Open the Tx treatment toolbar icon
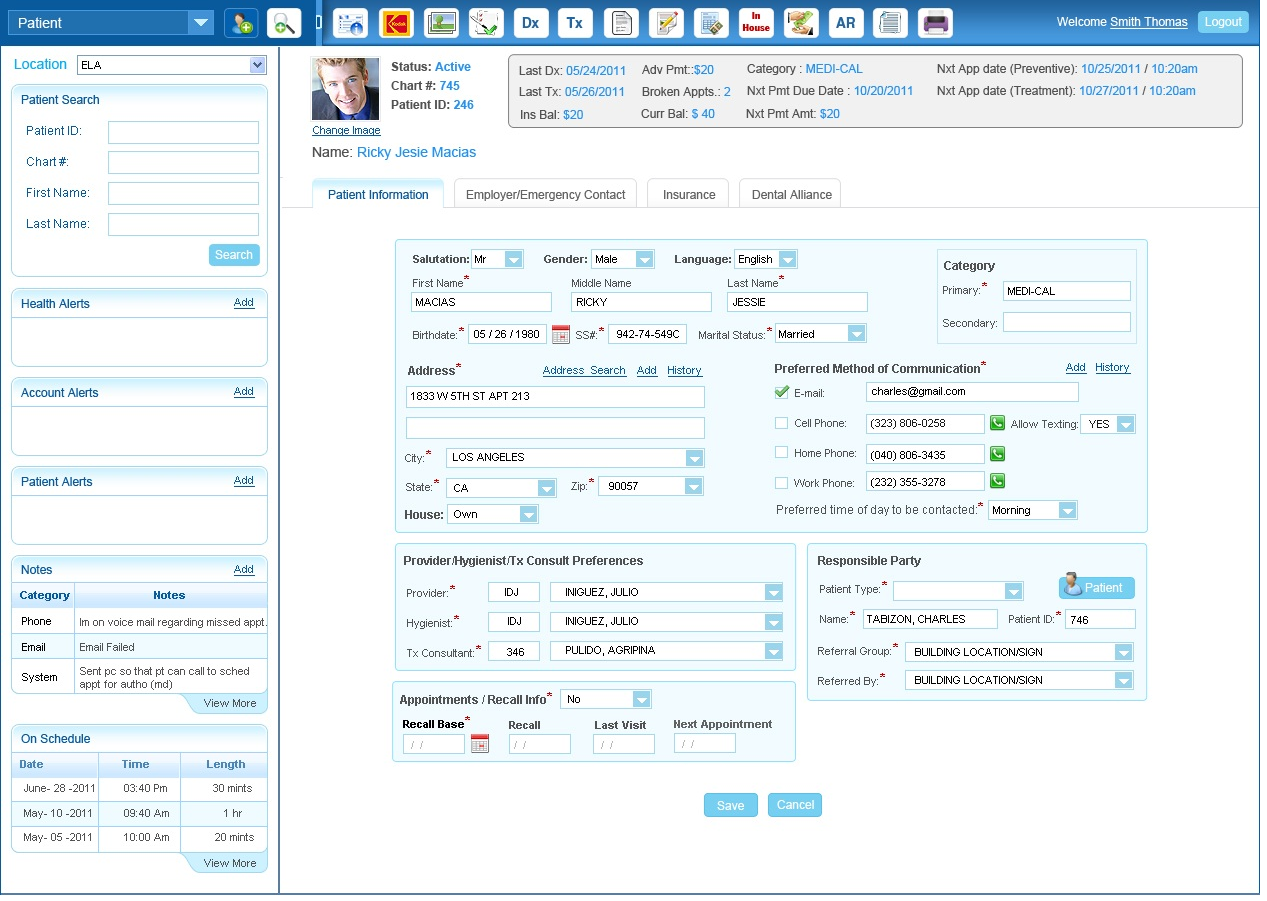 coord(574,23)
